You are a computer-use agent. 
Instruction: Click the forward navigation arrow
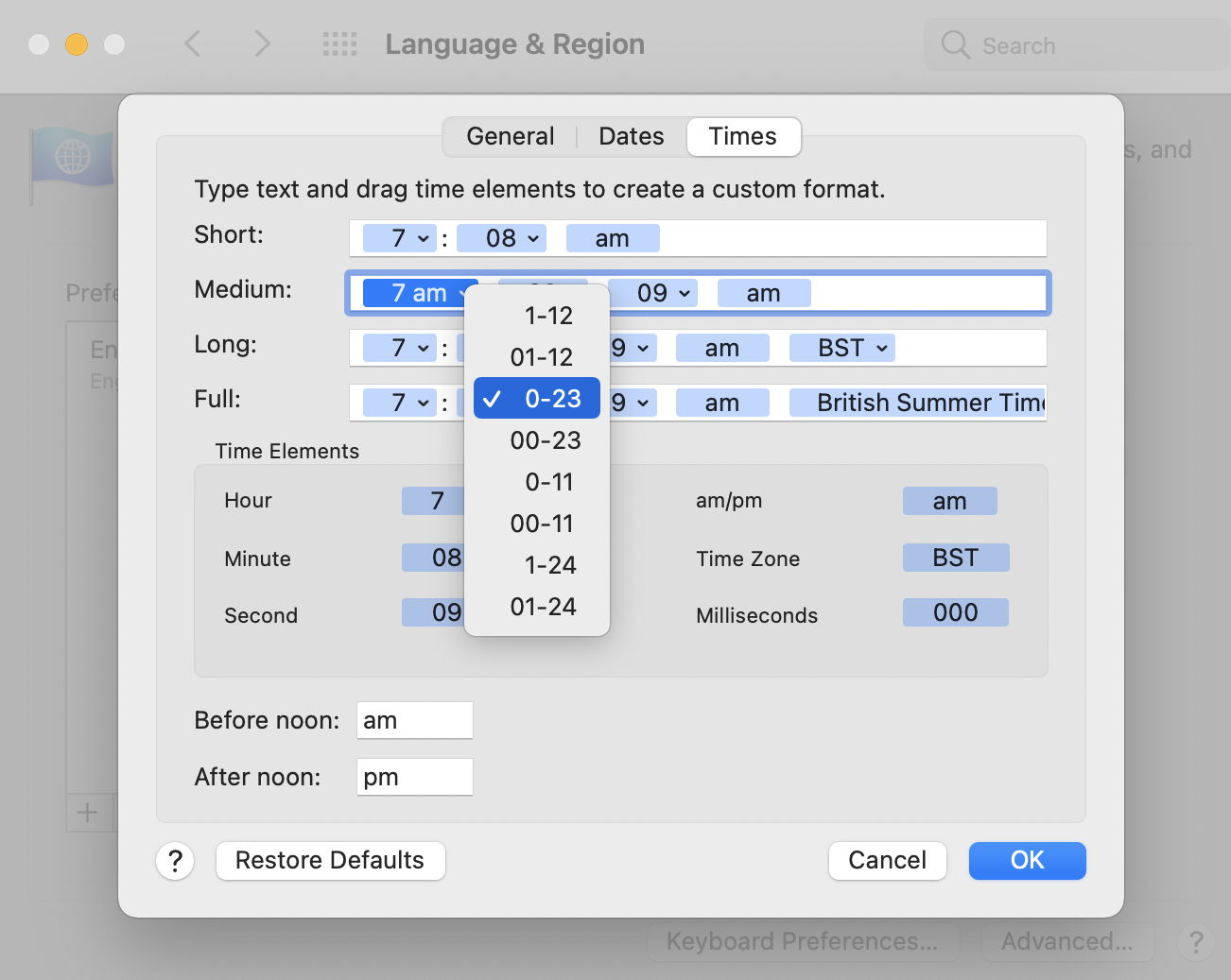pyautogui.click(x=262, y=43)
